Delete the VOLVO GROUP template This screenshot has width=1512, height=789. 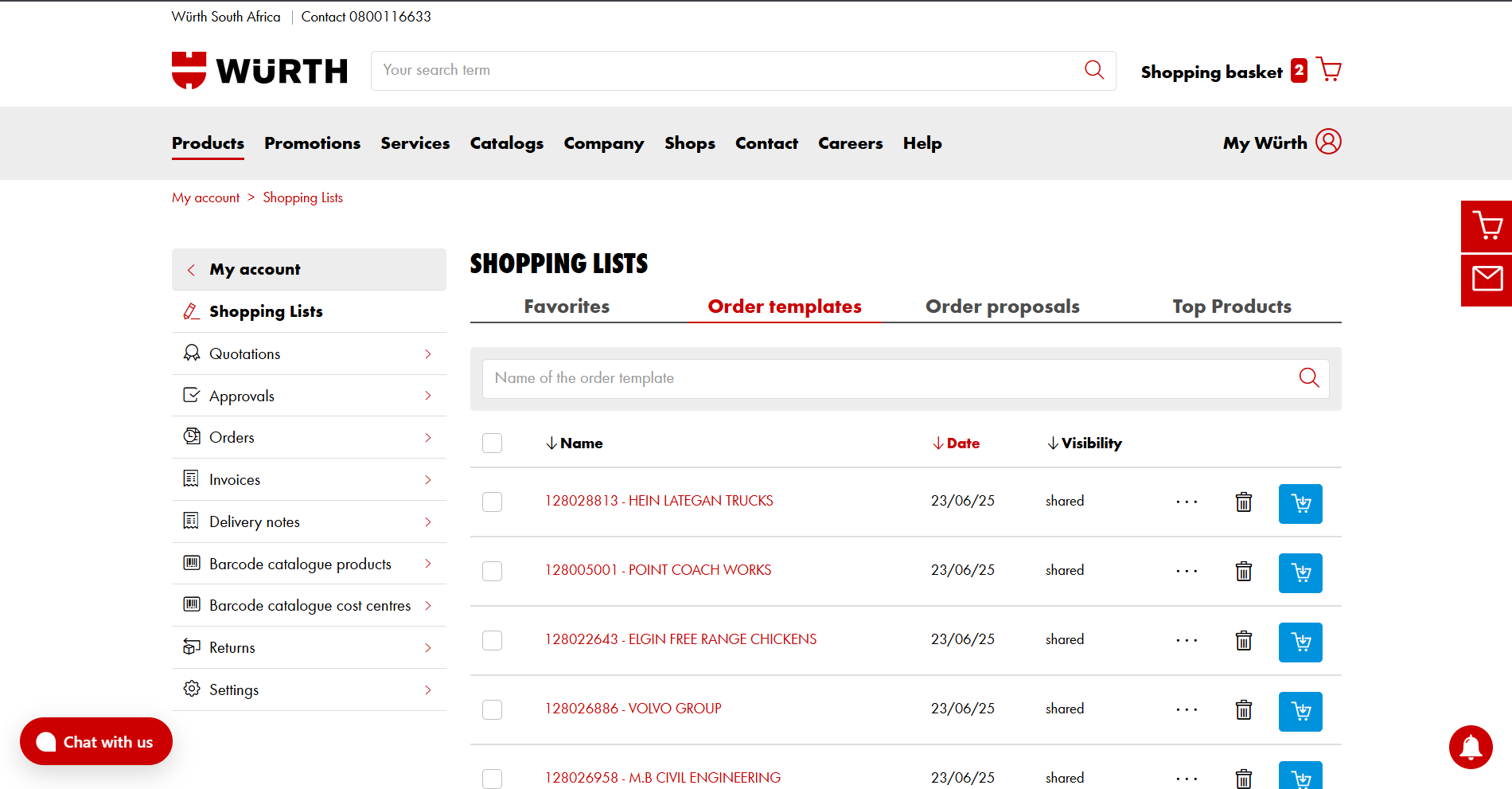[1244, 710]
